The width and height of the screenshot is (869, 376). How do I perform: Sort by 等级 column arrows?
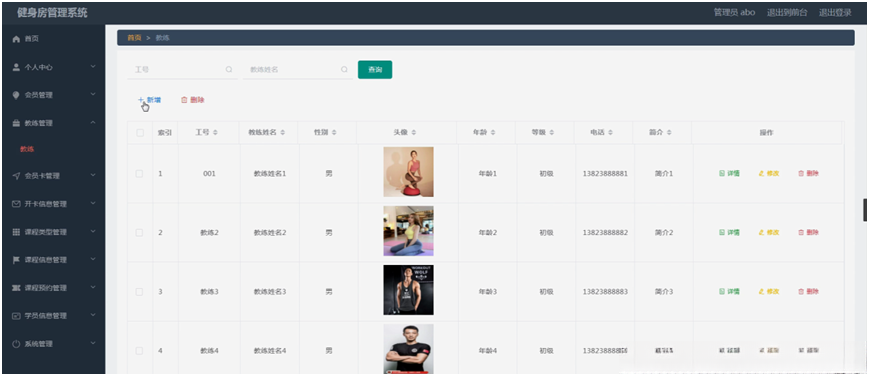[x=552, y=133]
